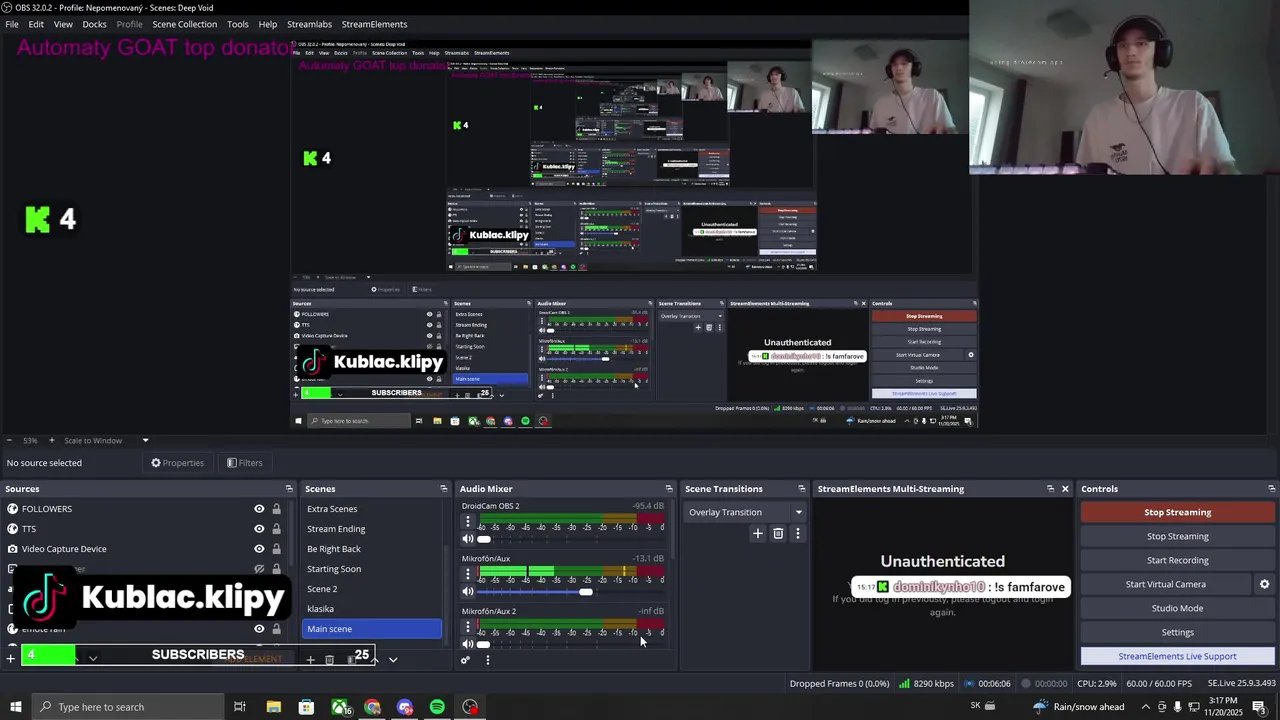Open the Help menu

pyautogui.click(x=268, y=24)
